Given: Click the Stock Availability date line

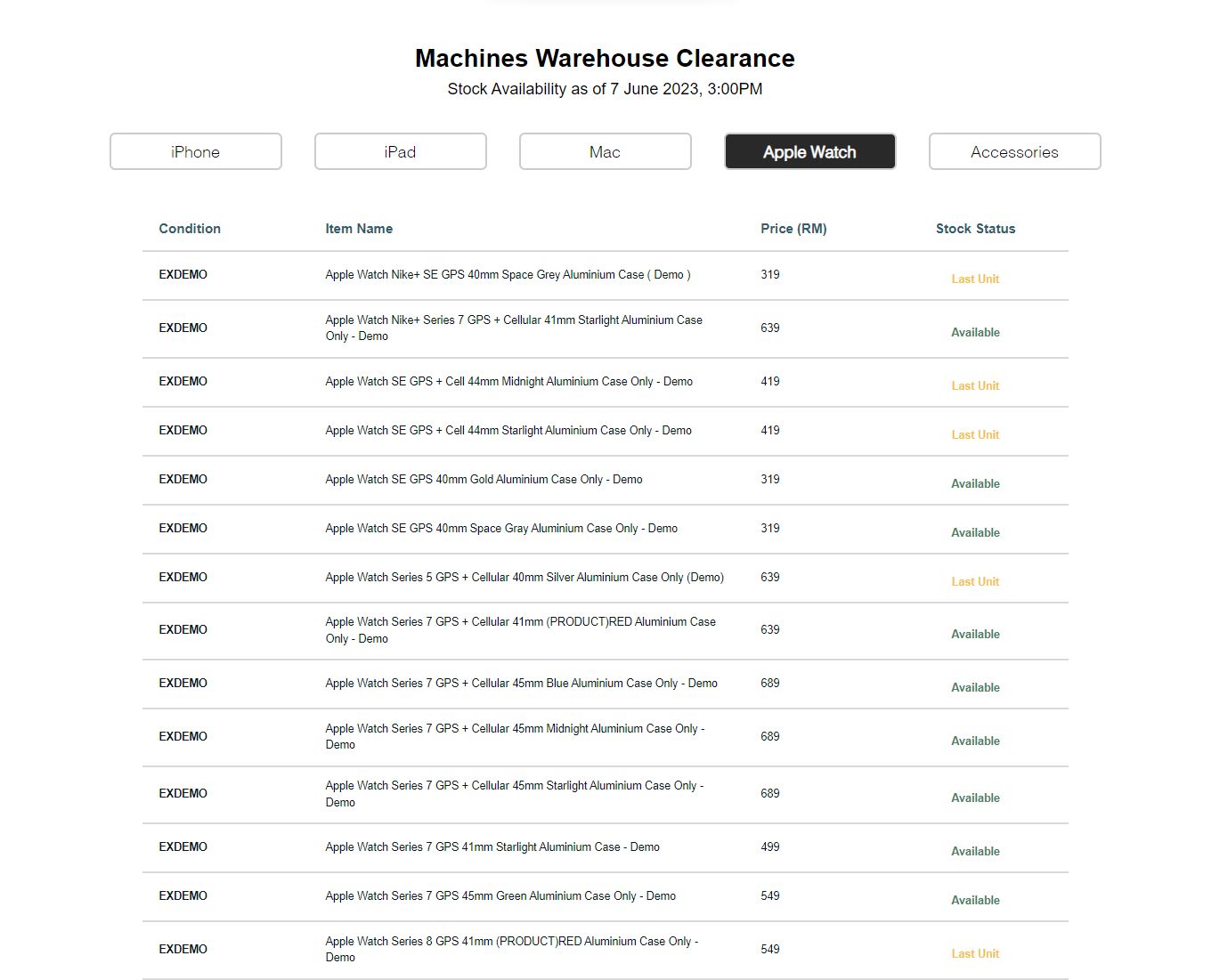Looking at the screenshot, I should 605,89.
